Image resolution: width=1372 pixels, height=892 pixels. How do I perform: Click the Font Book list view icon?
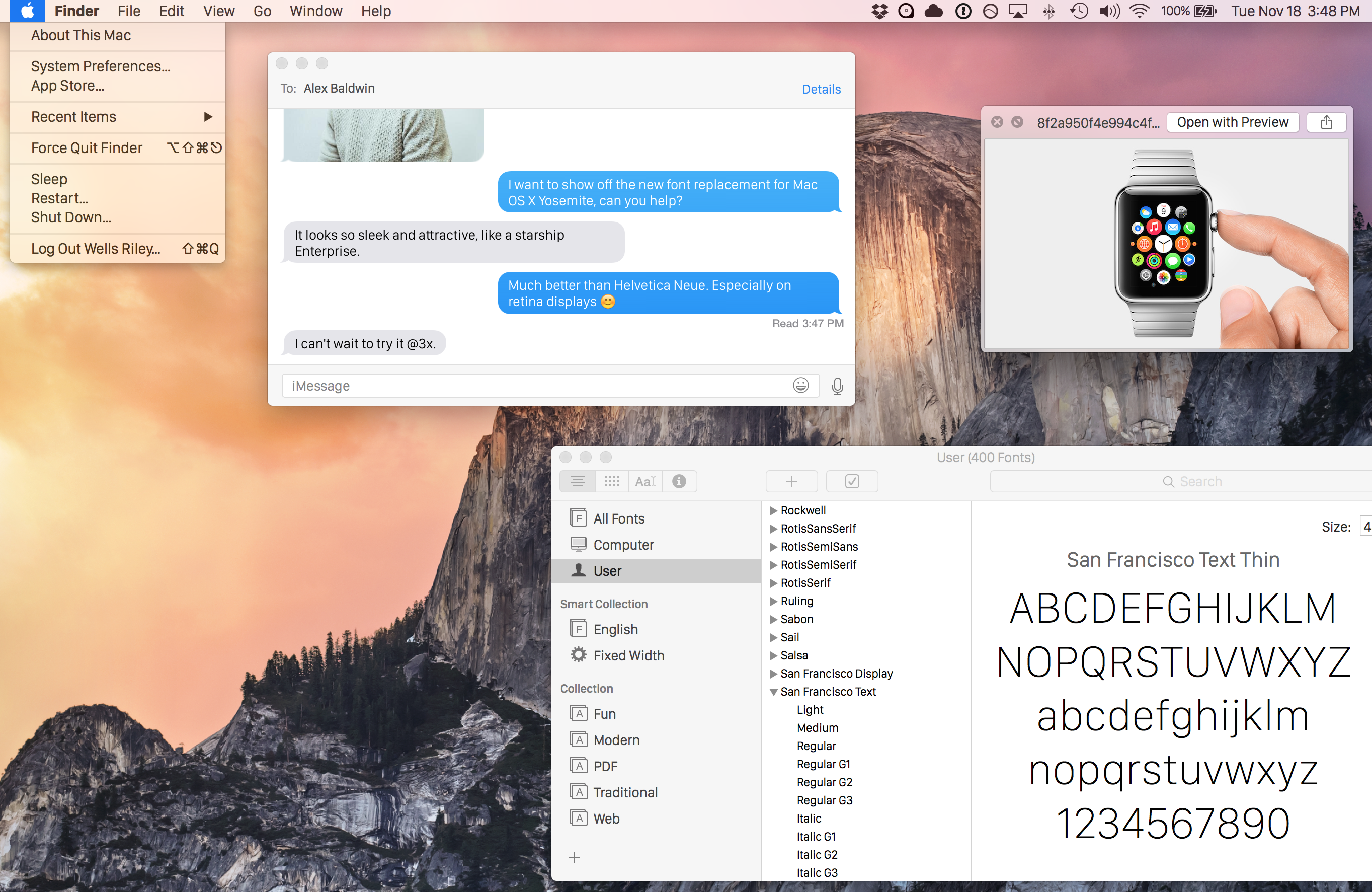click(x=578, y=481)
